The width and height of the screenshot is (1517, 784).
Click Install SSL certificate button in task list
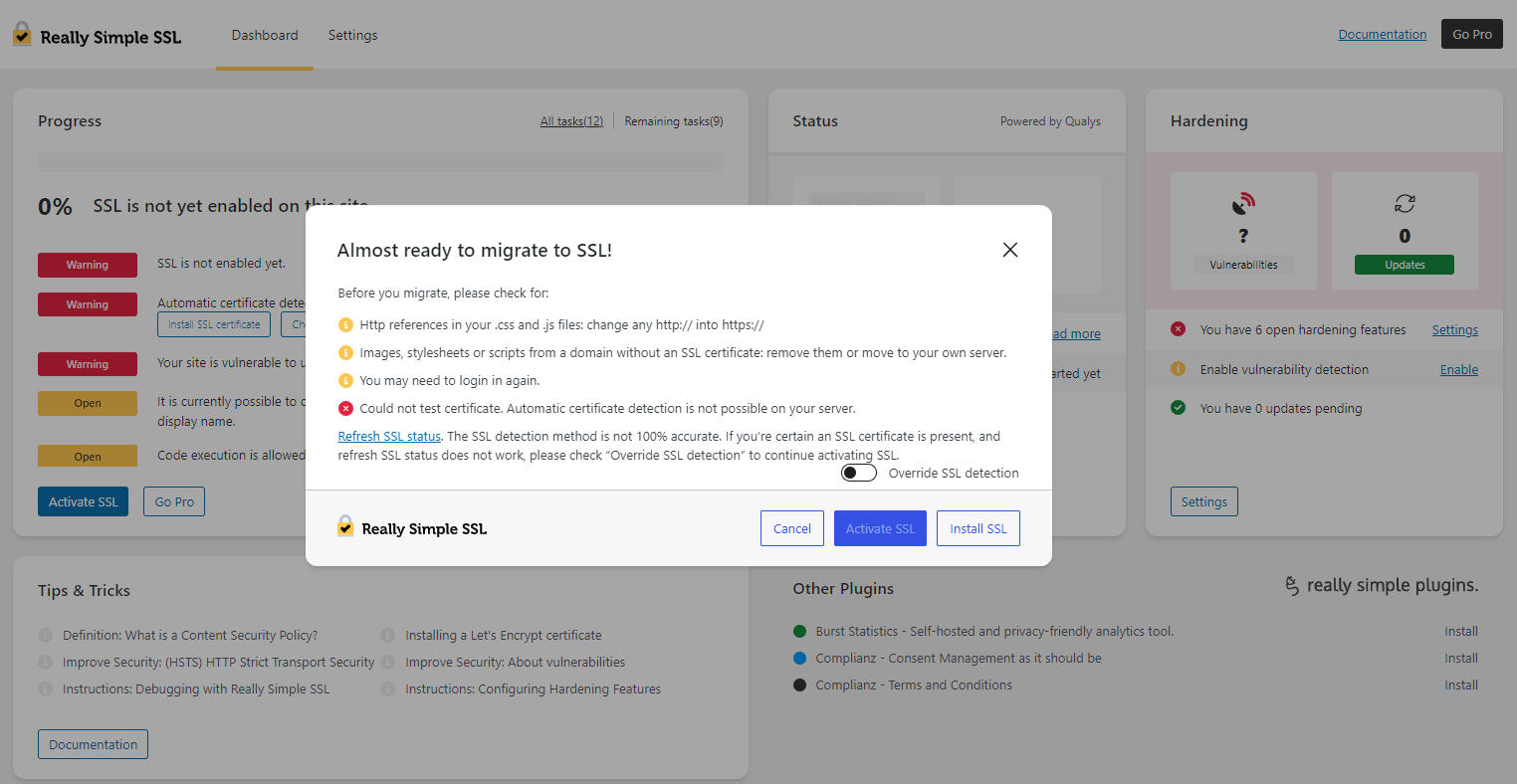click(x=214, y=324)
